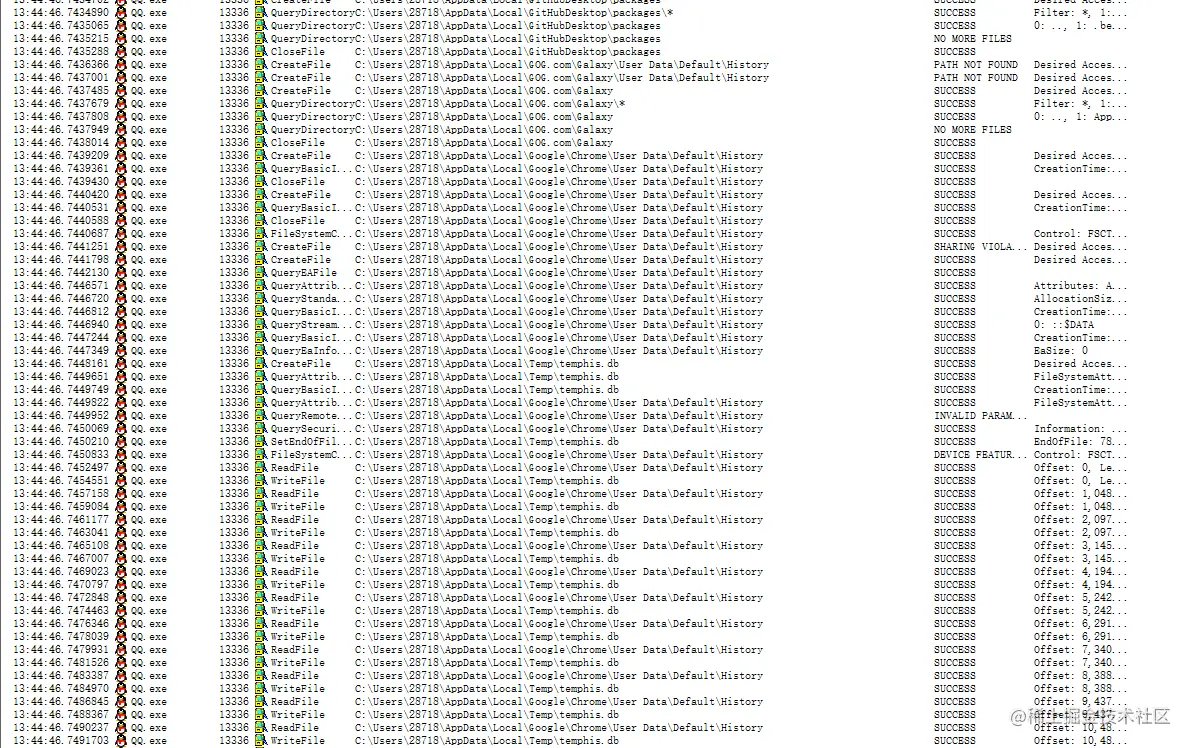Click the file operation icon at 13:44:46.7441251
The height and width of the screenshot is (748, 1192).
click(261, 247)
